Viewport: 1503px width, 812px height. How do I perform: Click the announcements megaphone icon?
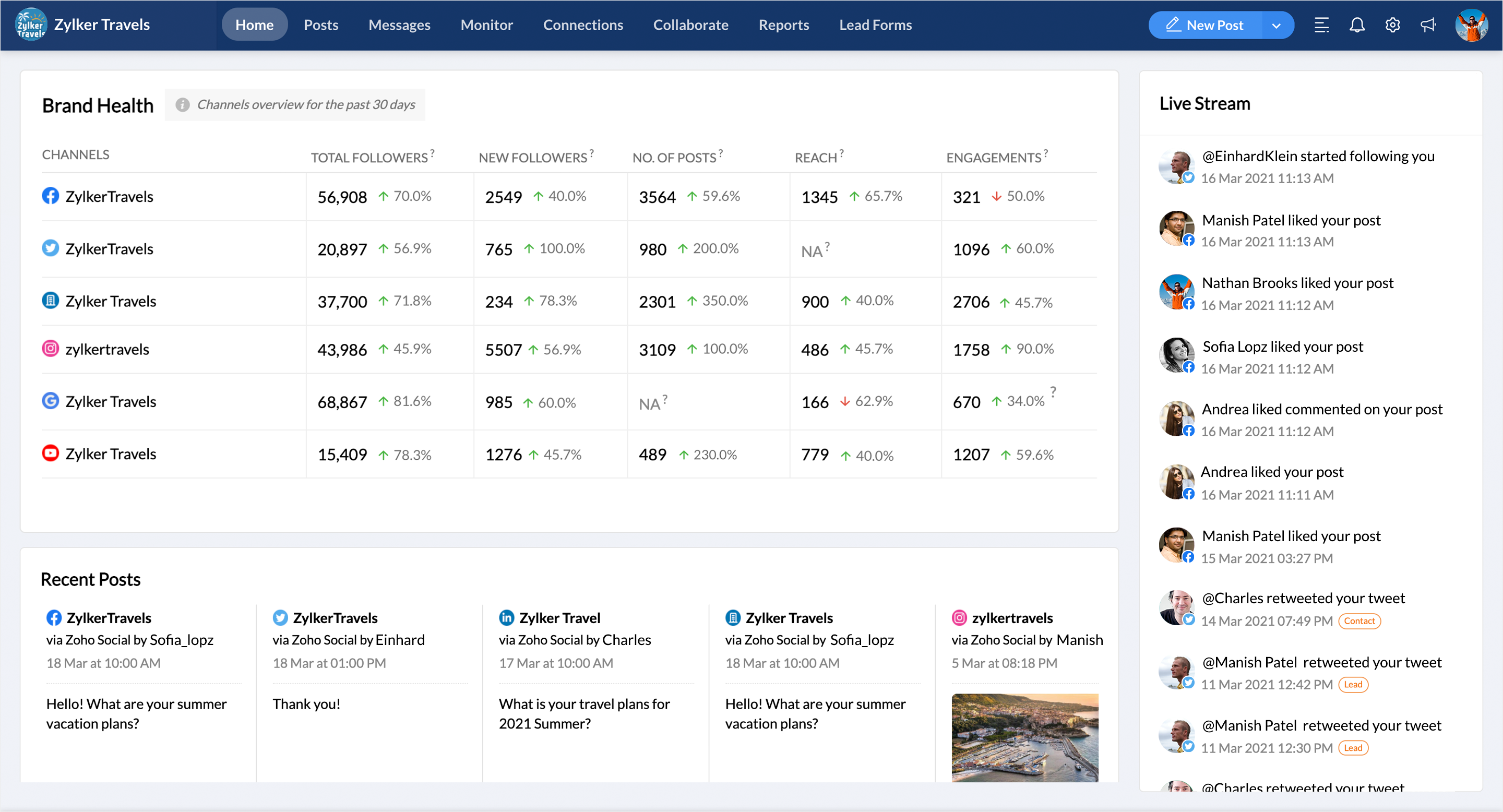pos(1427,25)
